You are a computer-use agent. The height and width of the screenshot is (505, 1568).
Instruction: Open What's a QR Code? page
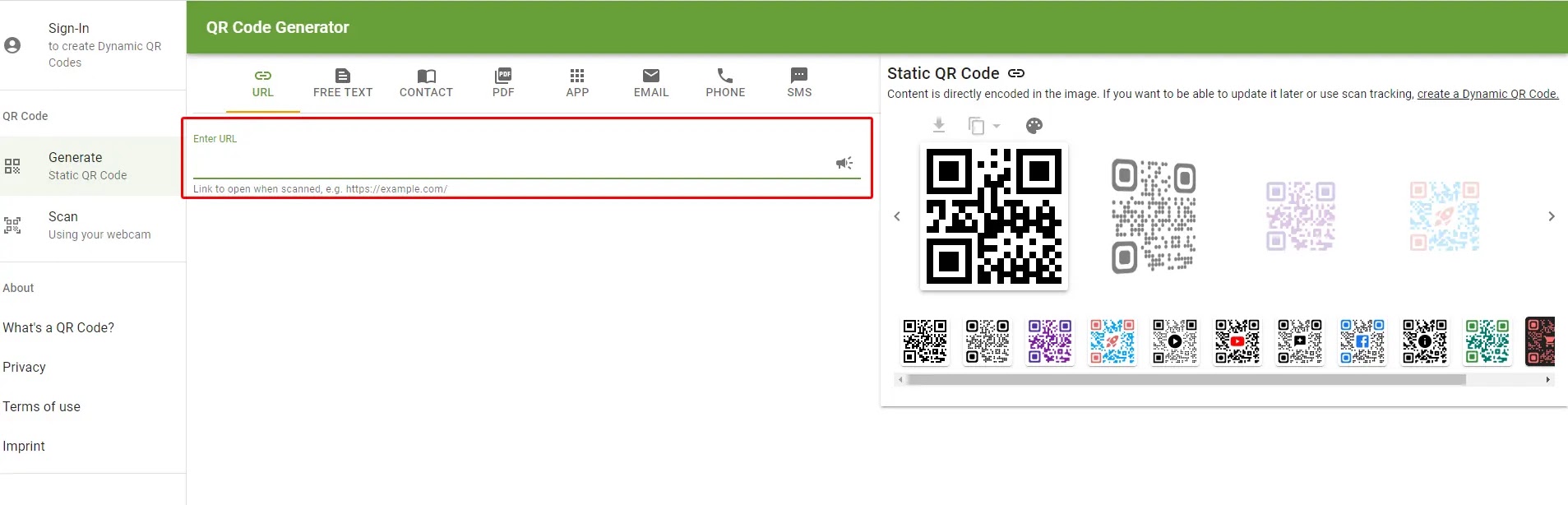(x=58, y=327)
